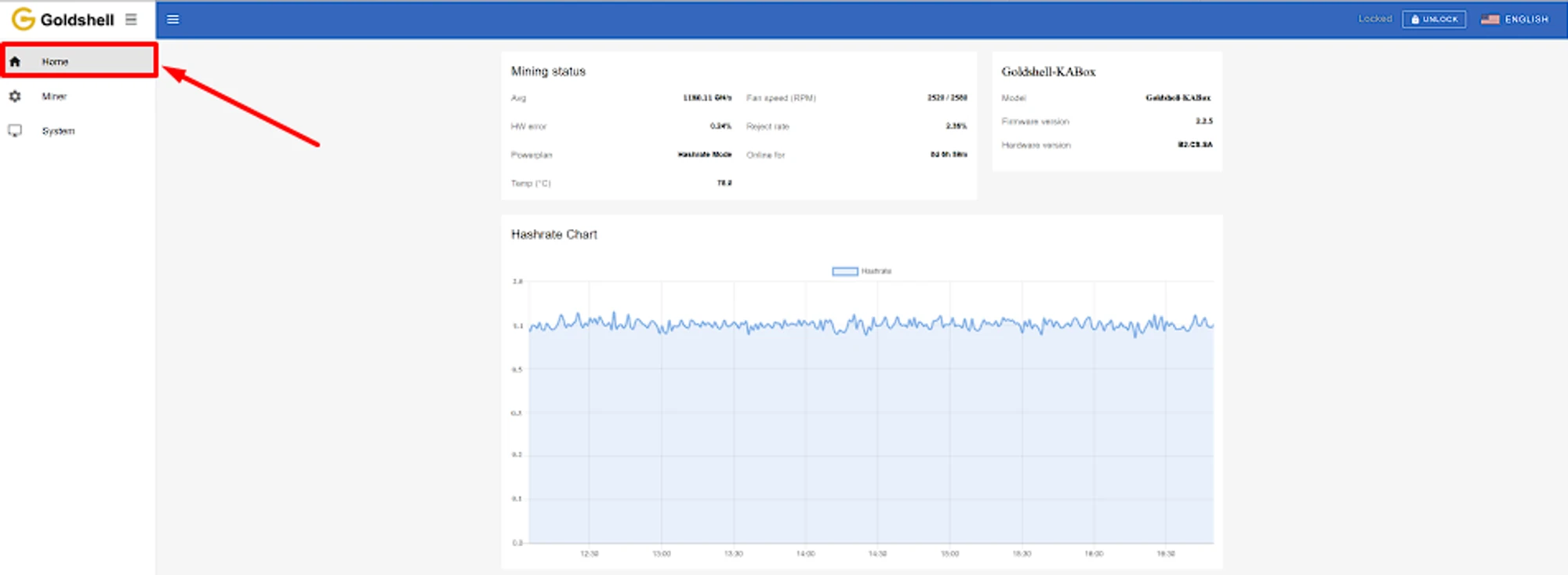The width and height of the screenshot is (1568, 575).
Task: Open the System menu item
Action: click(x=58, y=131)
